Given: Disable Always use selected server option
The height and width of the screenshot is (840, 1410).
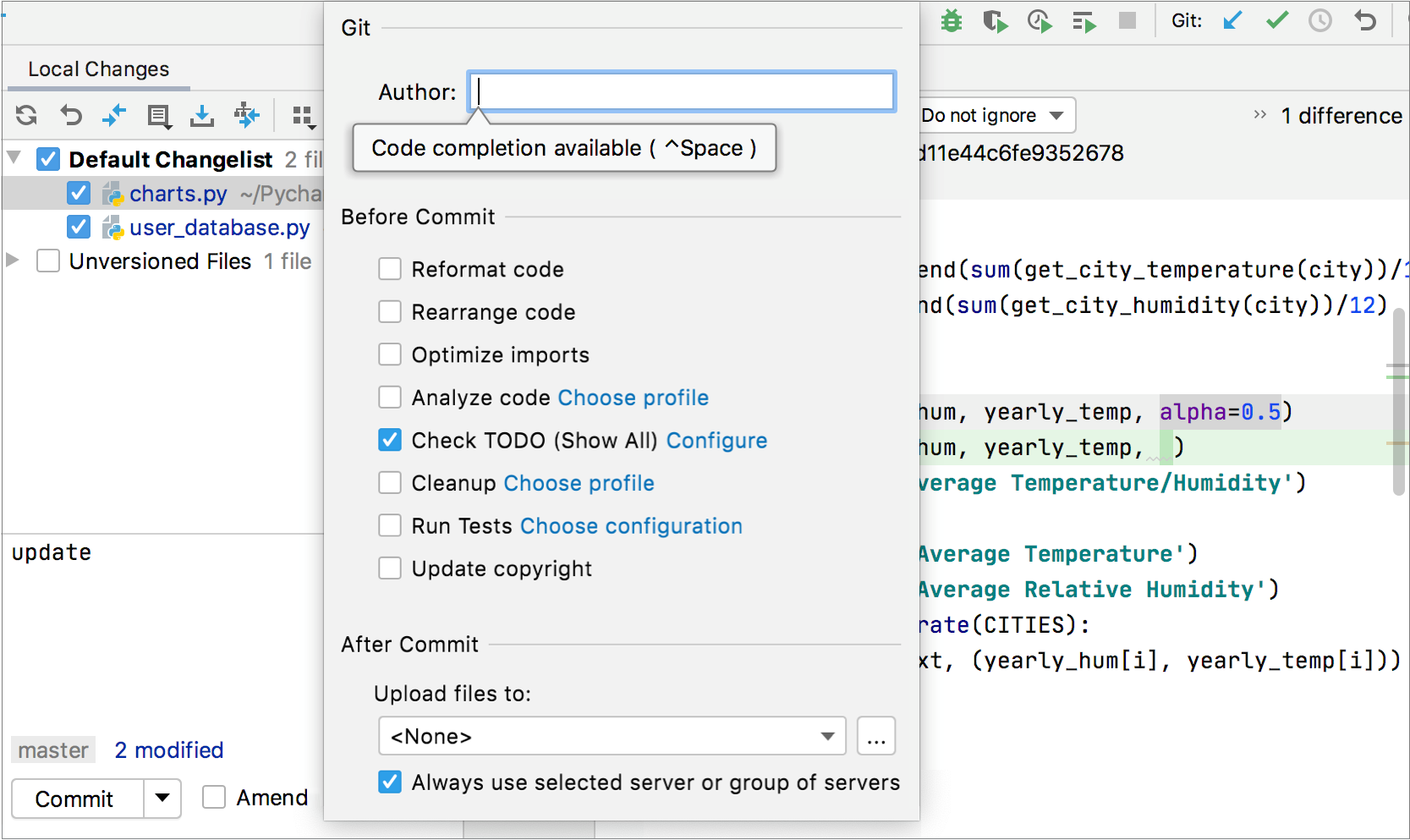Looking at the screenshot, I should click(390, 782).
